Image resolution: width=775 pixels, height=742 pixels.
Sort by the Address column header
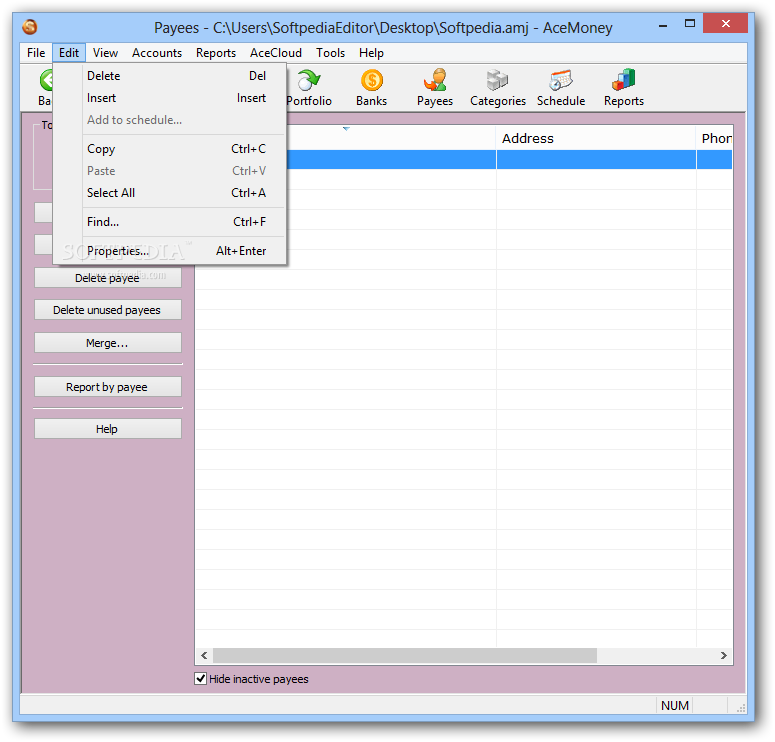click(596, 138)
